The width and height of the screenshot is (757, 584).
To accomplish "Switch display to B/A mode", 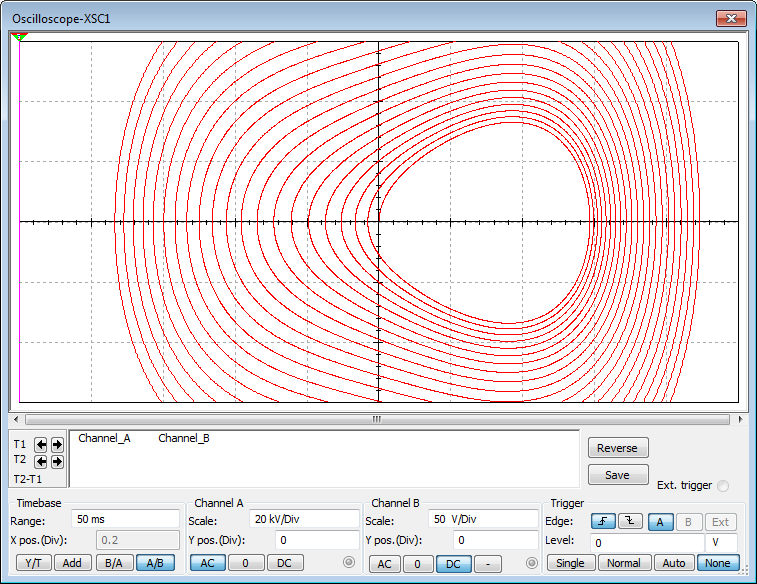I will 114,563.
